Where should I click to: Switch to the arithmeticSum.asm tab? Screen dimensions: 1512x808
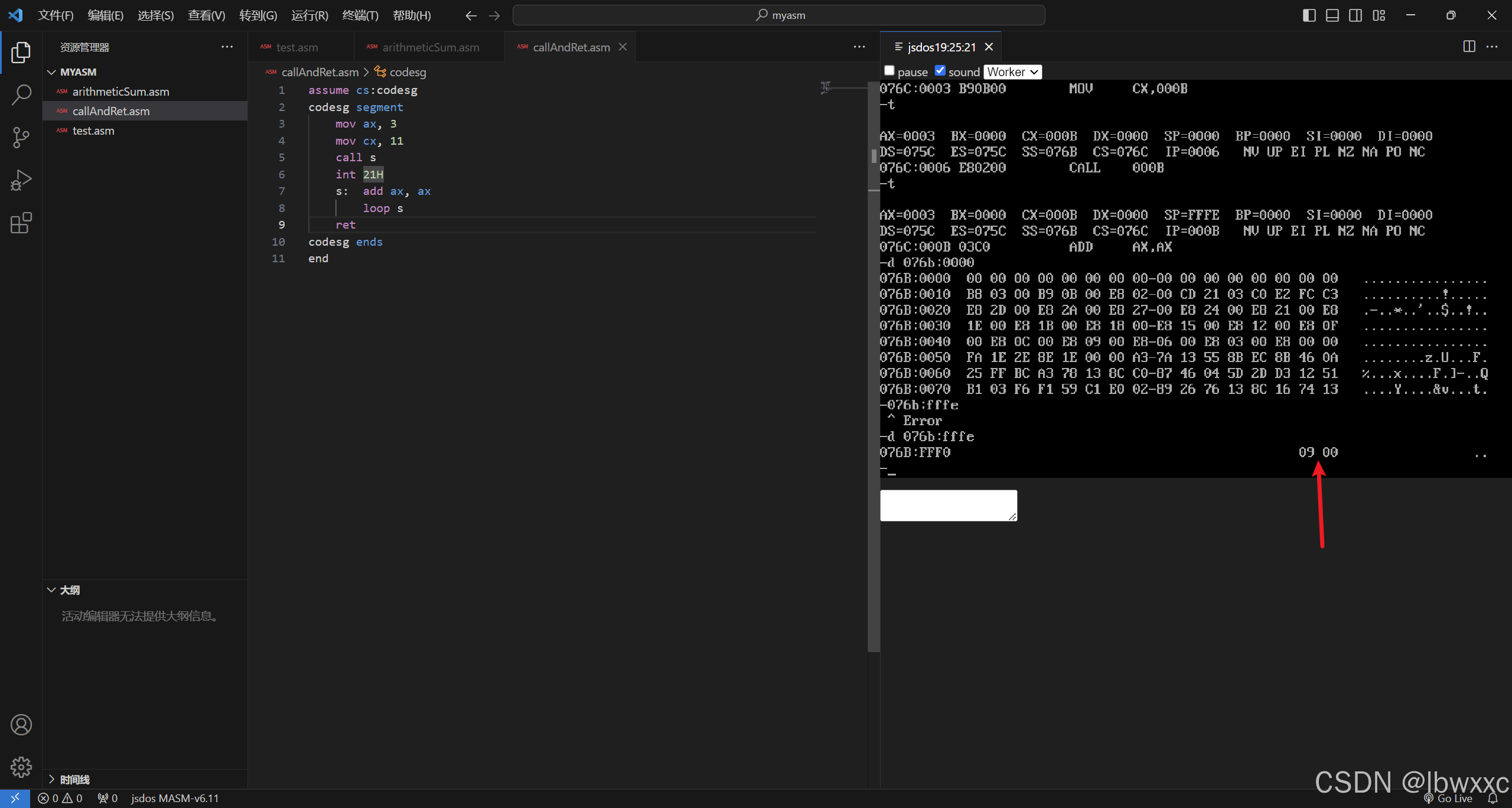(430, 47)
